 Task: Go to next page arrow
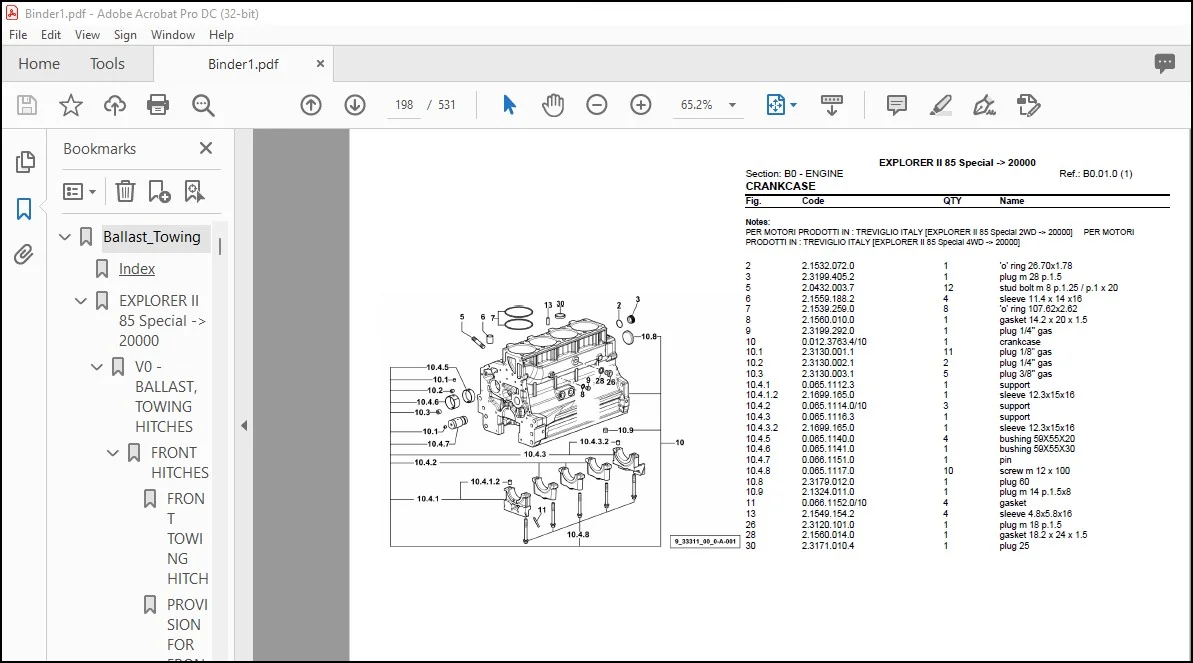tap(355, 105)
